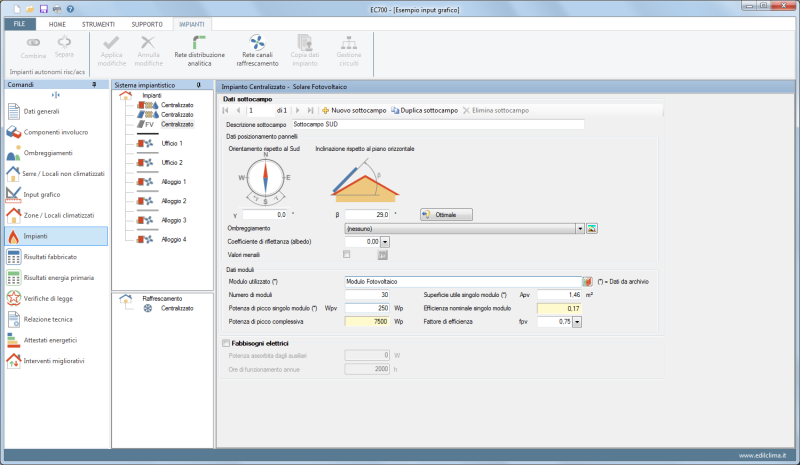Open Rete distribuzione analitica tool

pyautogui.click(x=199, y=51)
